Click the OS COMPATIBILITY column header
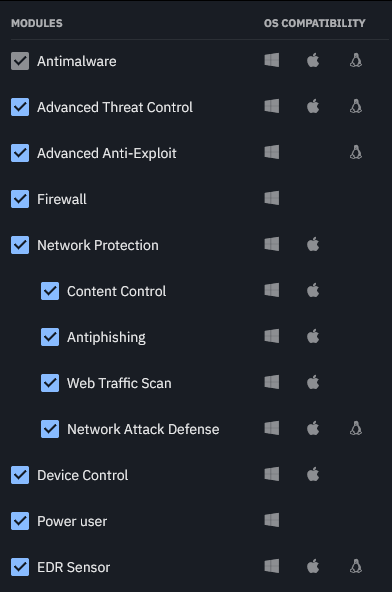This screenshot has width=392, height=592. [315, 23]
